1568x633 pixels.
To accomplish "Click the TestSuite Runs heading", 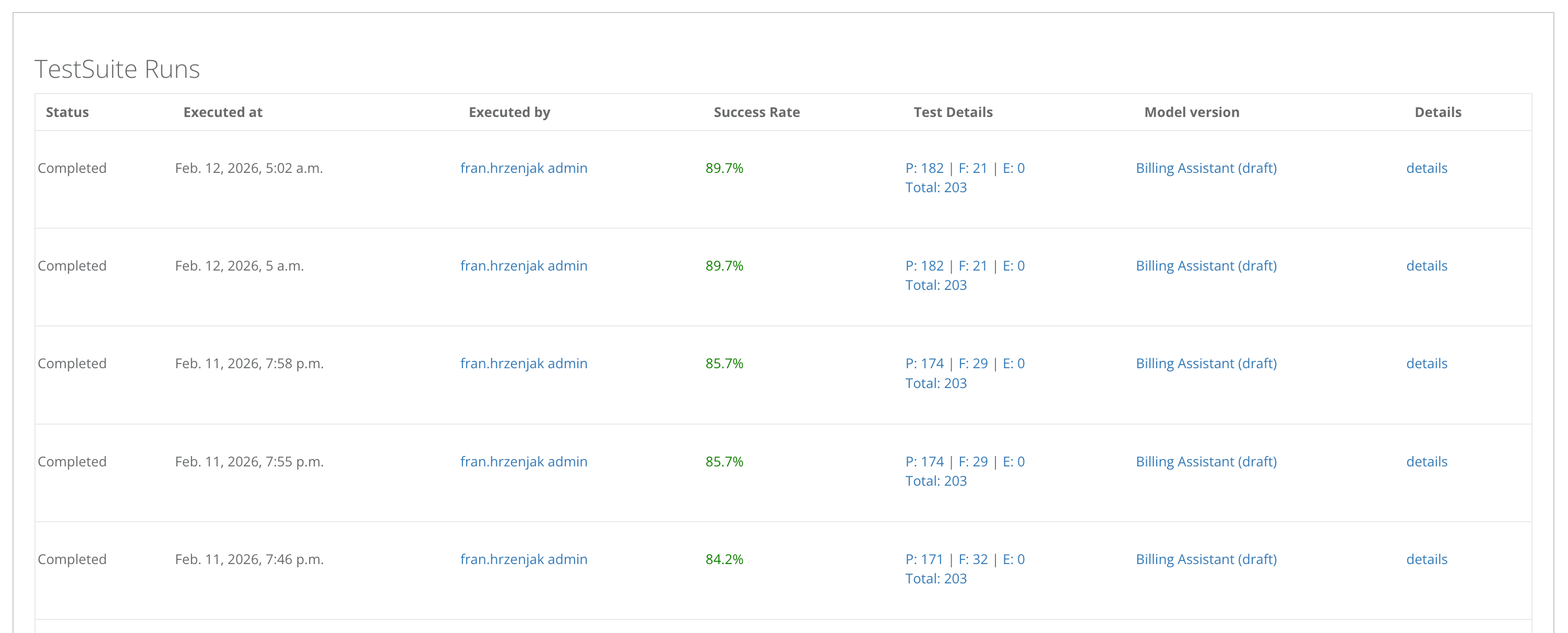I will 117,69.
